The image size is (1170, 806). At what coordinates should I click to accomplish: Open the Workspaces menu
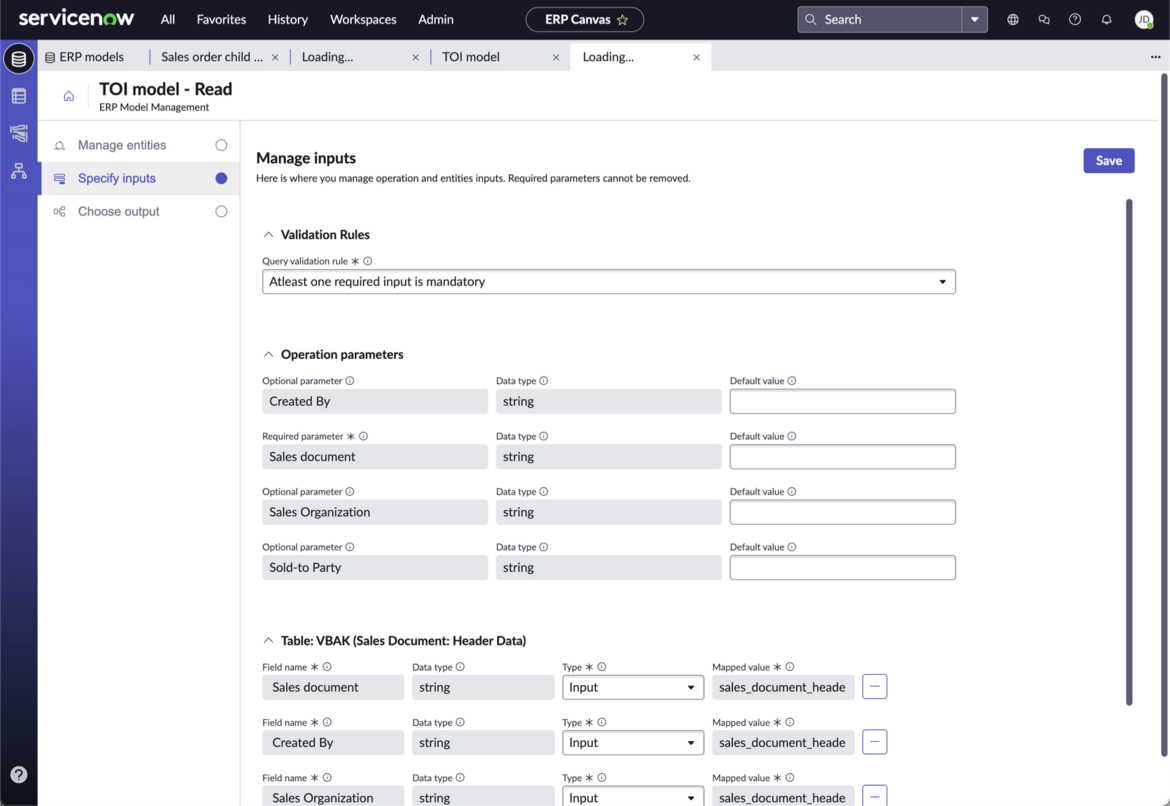pos(363,19)
